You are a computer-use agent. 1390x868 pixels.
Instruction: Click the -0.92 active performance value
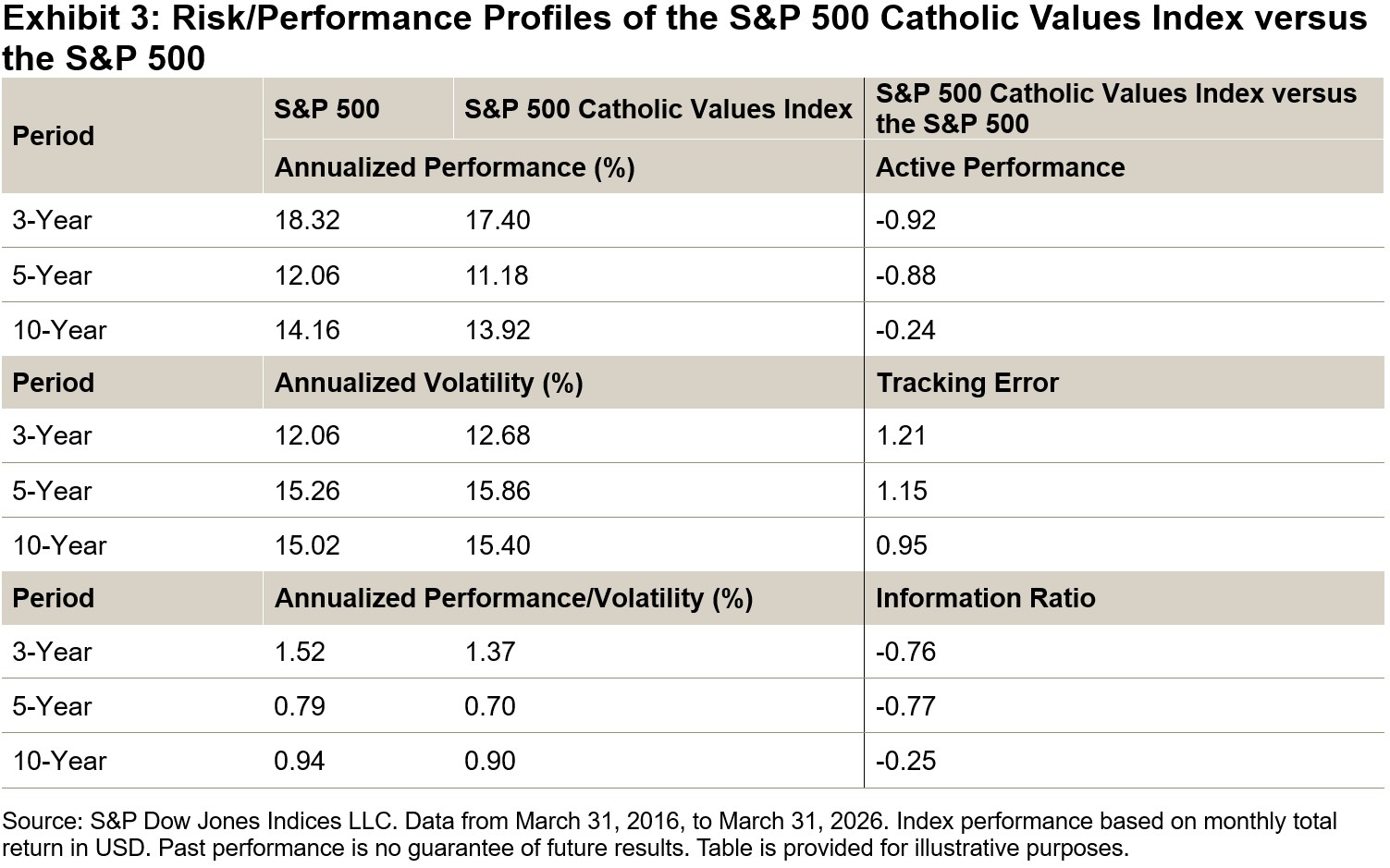tap(906, 220)
